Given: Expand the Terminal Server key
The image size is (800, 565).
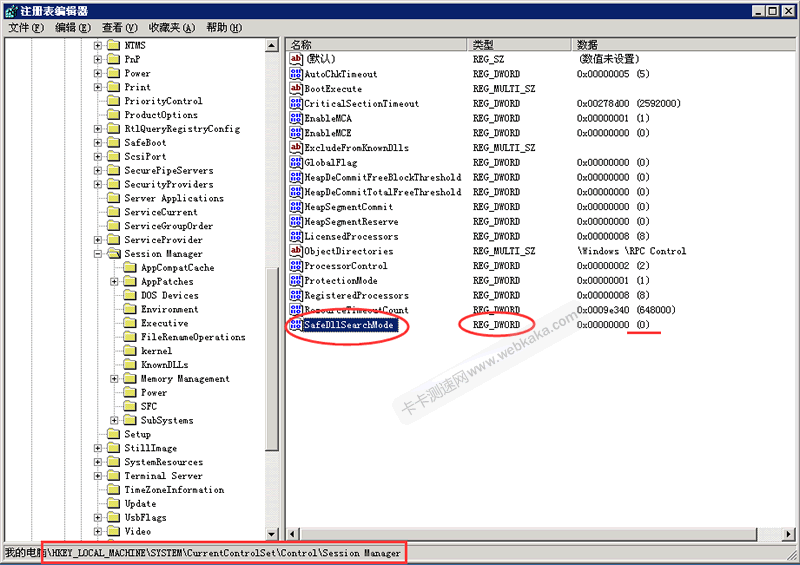Looking at the screenshot, I should coord(98,476).
